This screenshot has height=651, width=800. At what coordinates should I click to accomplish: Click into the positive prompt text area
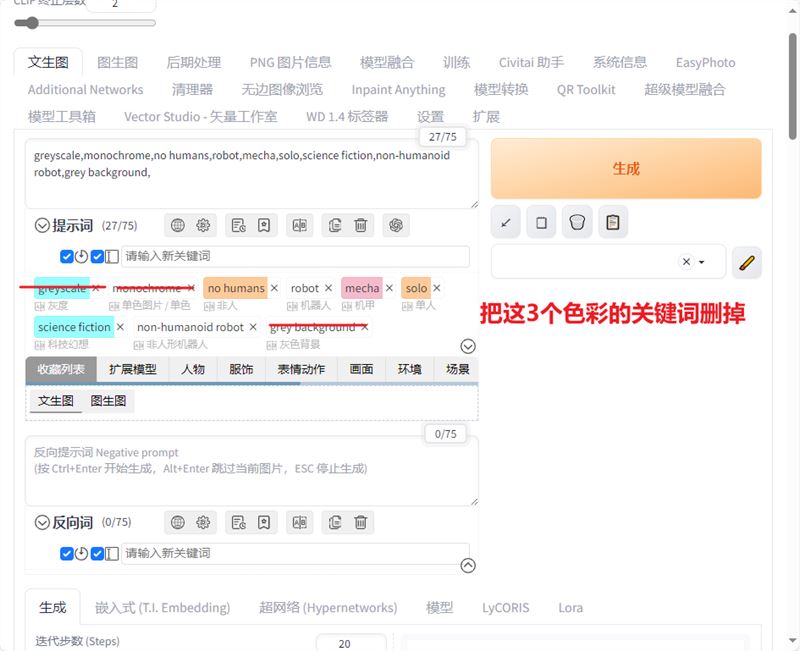[252, 173]
